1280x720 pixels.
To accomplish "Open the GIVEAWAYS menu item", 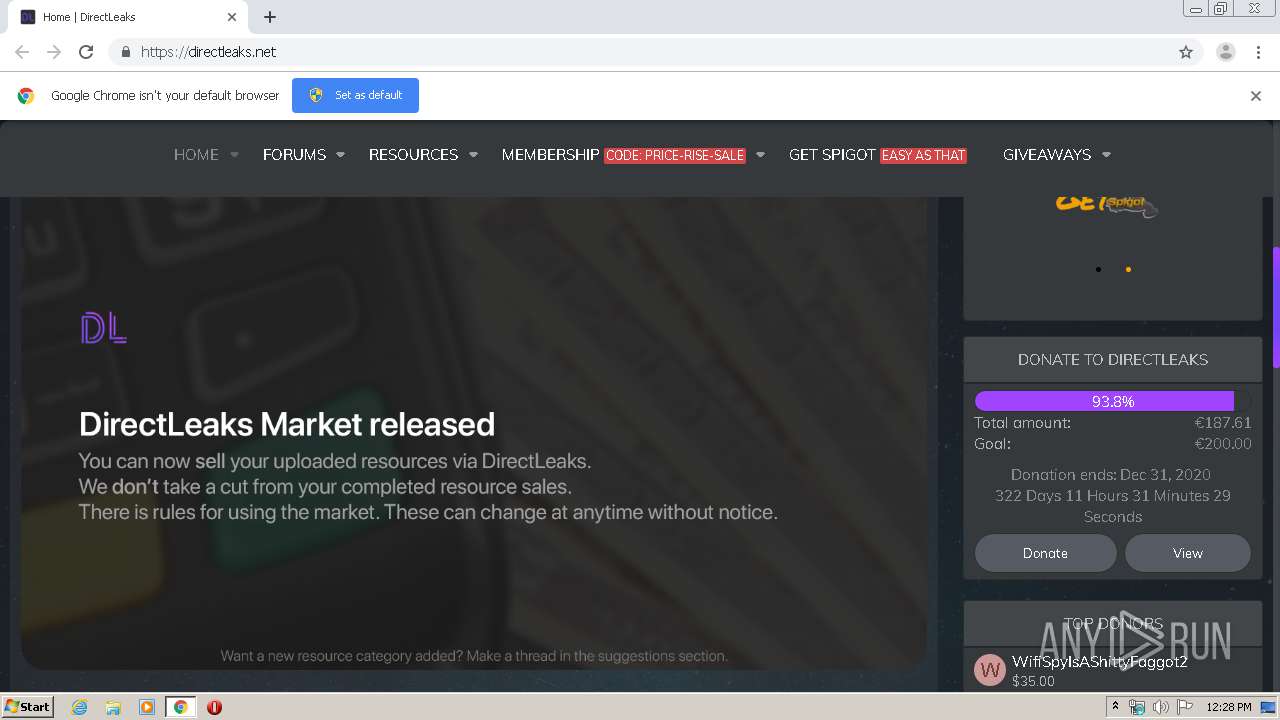I will pyautogui.click(x=1047, y=155).
